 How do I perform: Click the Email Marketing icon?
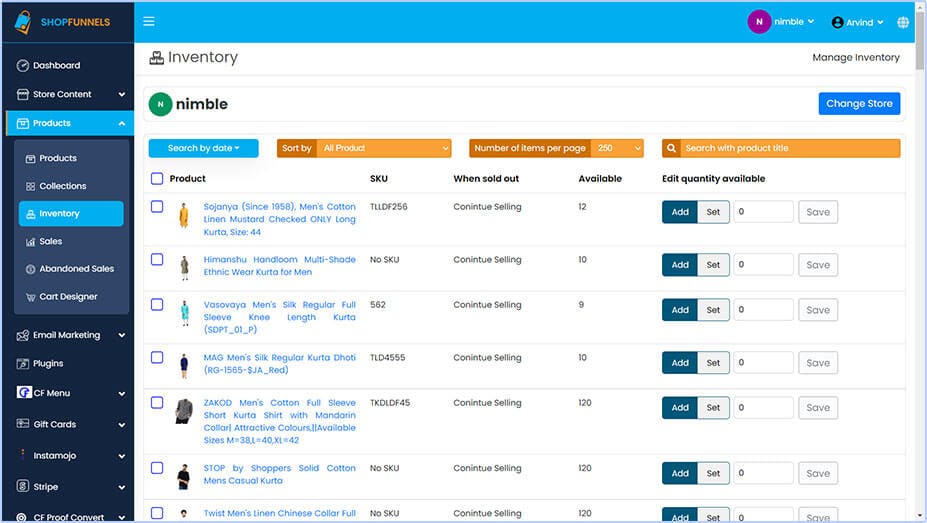[x=22, y=336]
